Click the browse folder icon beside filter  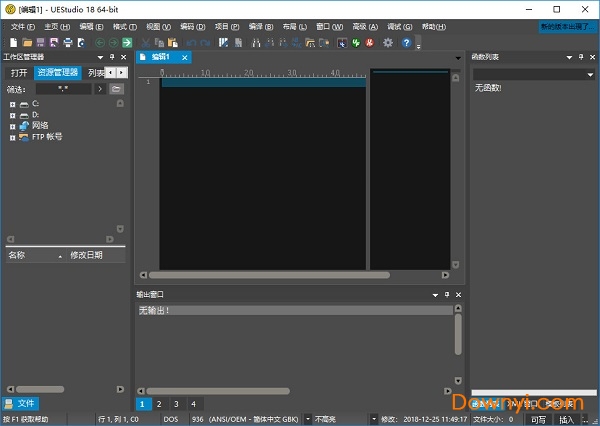point(116,89)
